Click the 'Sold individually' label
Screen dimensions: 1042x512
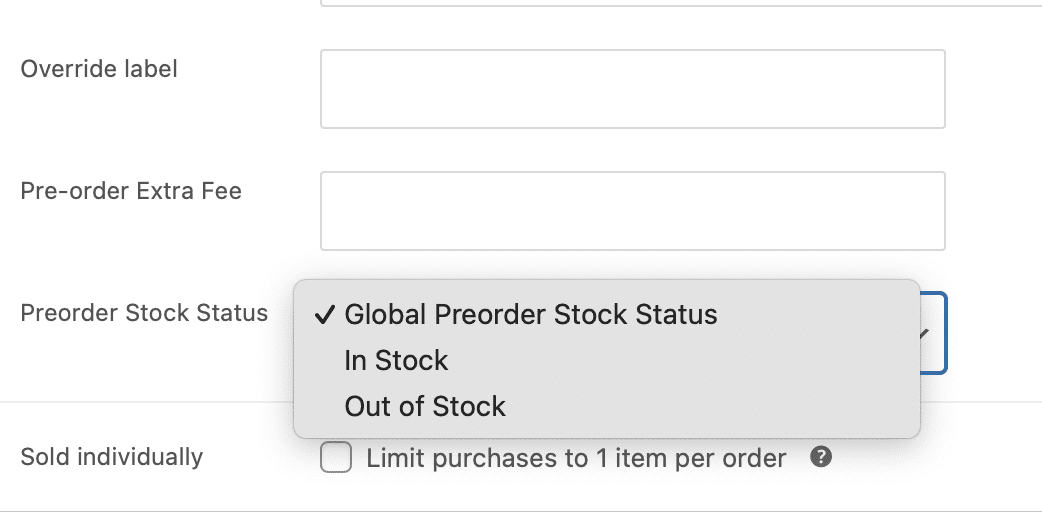[112, 457]
